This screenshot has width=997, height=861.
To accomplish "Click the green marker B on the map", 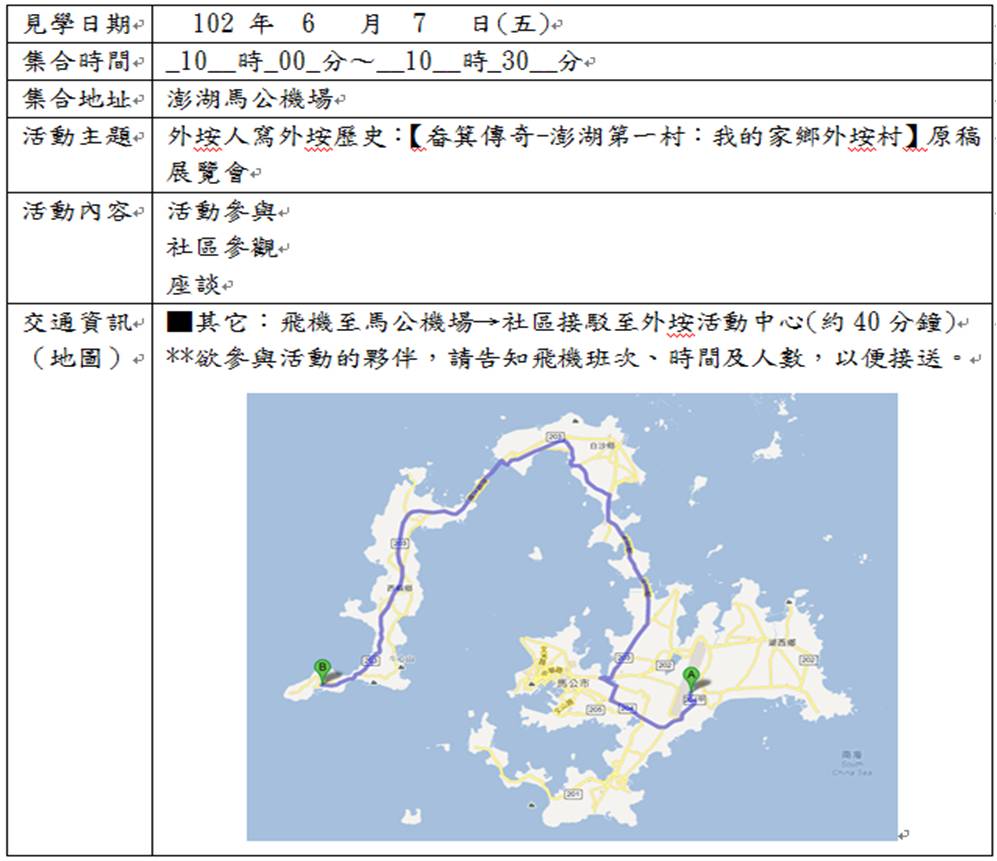I will [x=321, y=668].
